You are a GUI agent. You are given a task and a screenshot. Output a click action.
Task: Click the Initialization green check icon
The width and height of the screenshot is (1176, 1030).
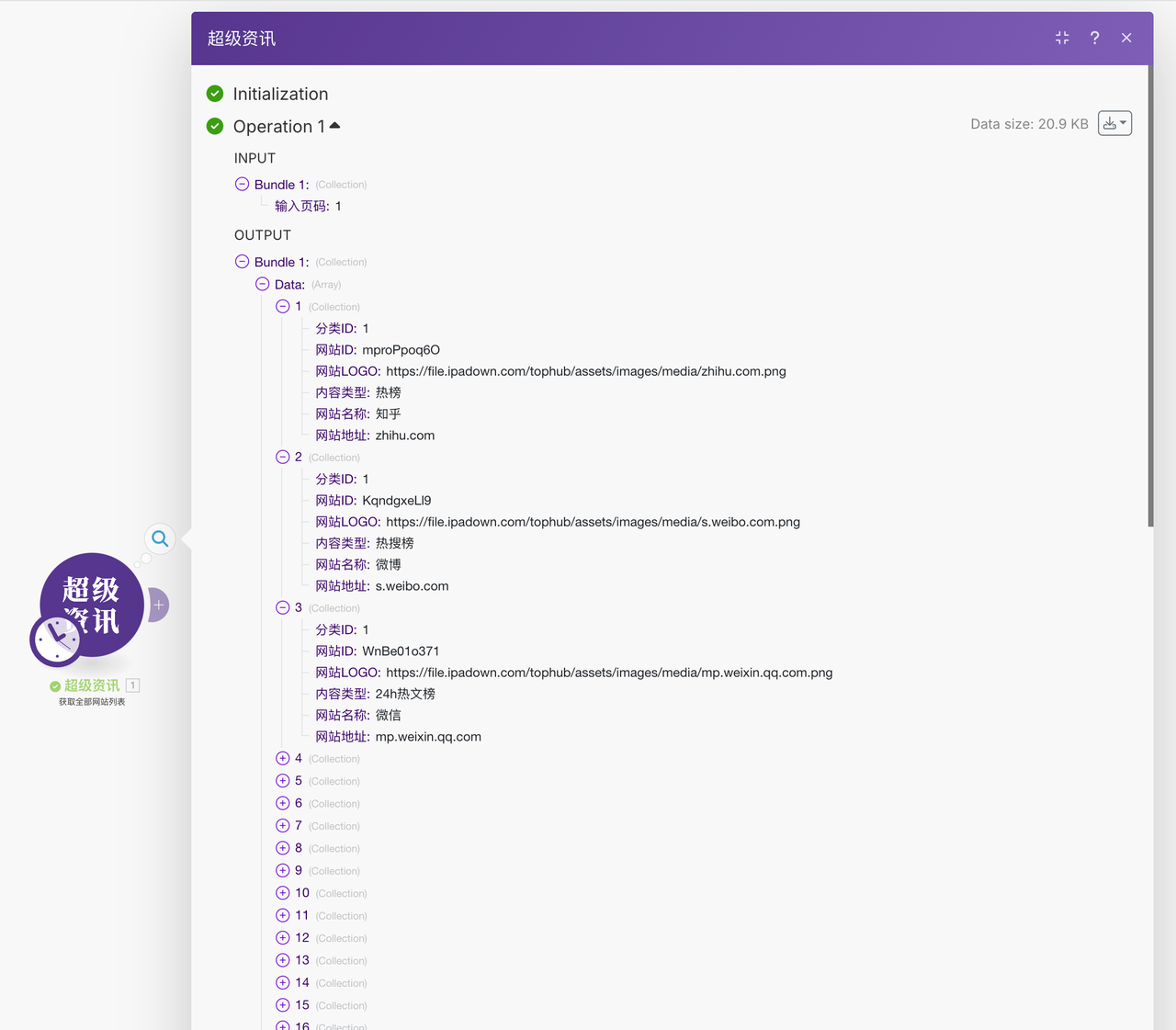pos(215,94)
